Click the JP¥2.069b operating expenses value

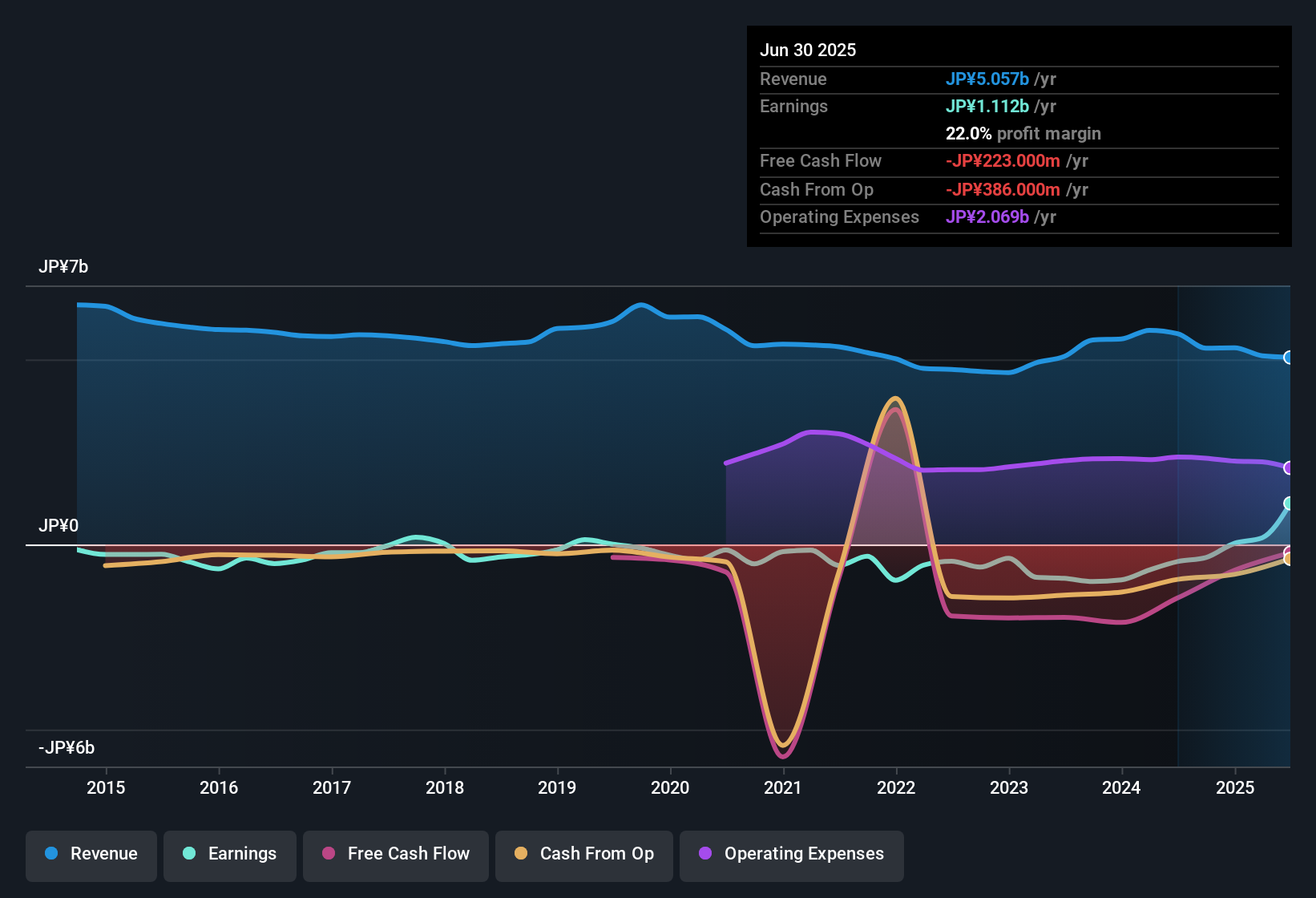coord(987,217)
